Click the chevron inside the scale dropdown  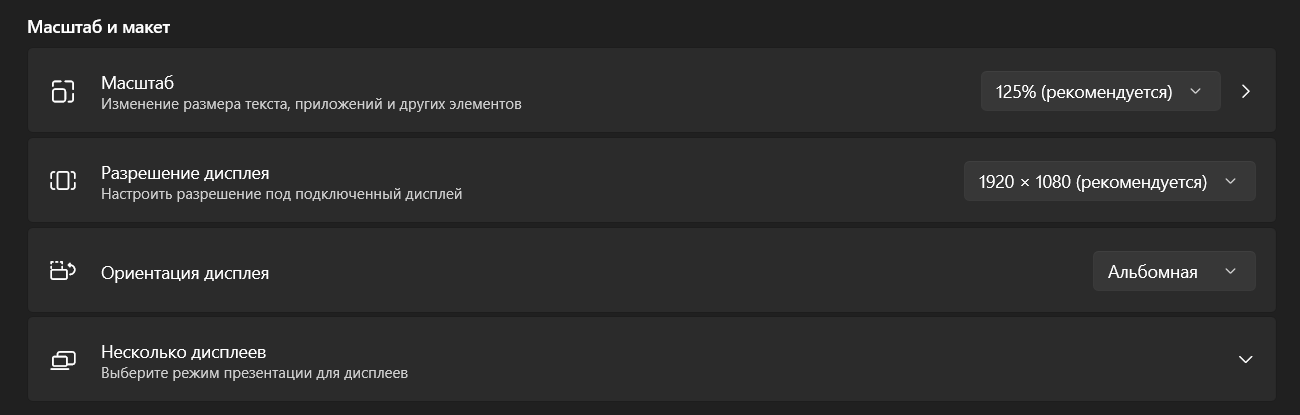(x=1195, y=91)
